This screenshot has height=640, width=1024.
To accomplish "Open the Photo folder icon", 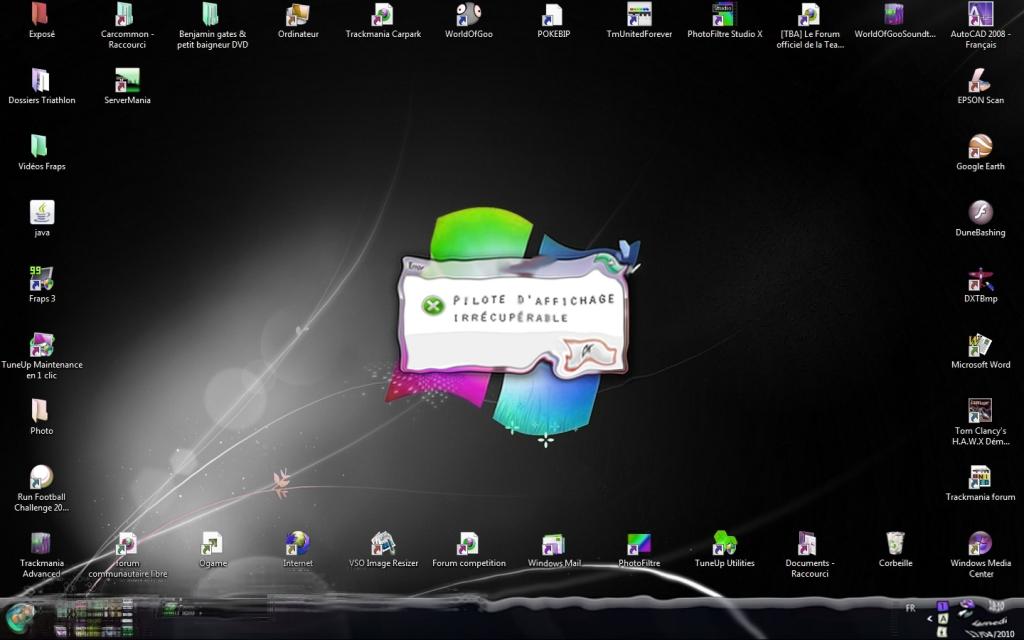I will coord(41,411).
